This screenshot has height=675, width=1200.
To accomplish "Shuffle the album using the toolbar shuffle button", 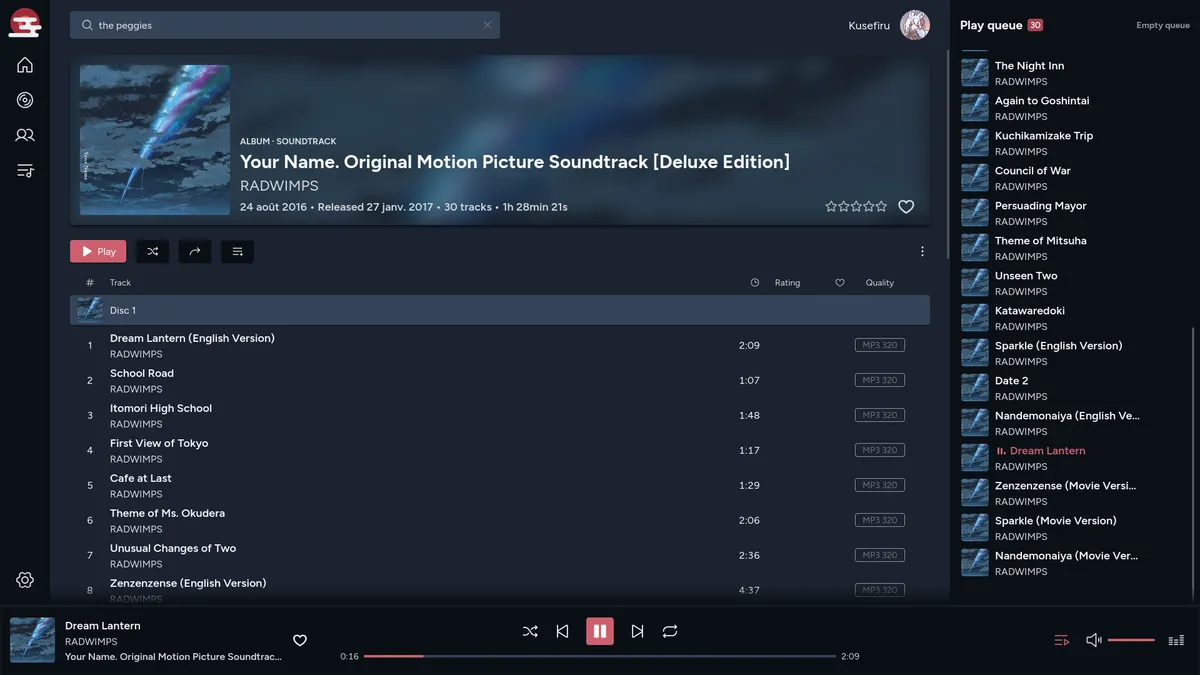I will 153,252.
